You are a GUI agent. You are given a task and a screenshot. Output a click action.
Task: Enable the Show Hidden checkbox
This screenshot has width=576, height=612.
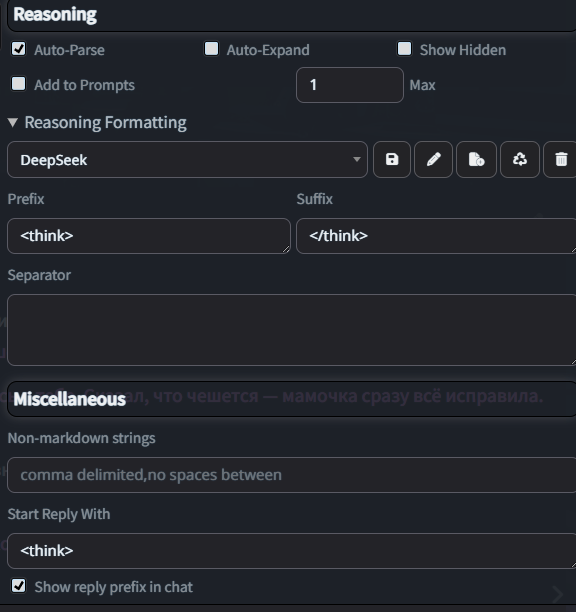point(404,49)
